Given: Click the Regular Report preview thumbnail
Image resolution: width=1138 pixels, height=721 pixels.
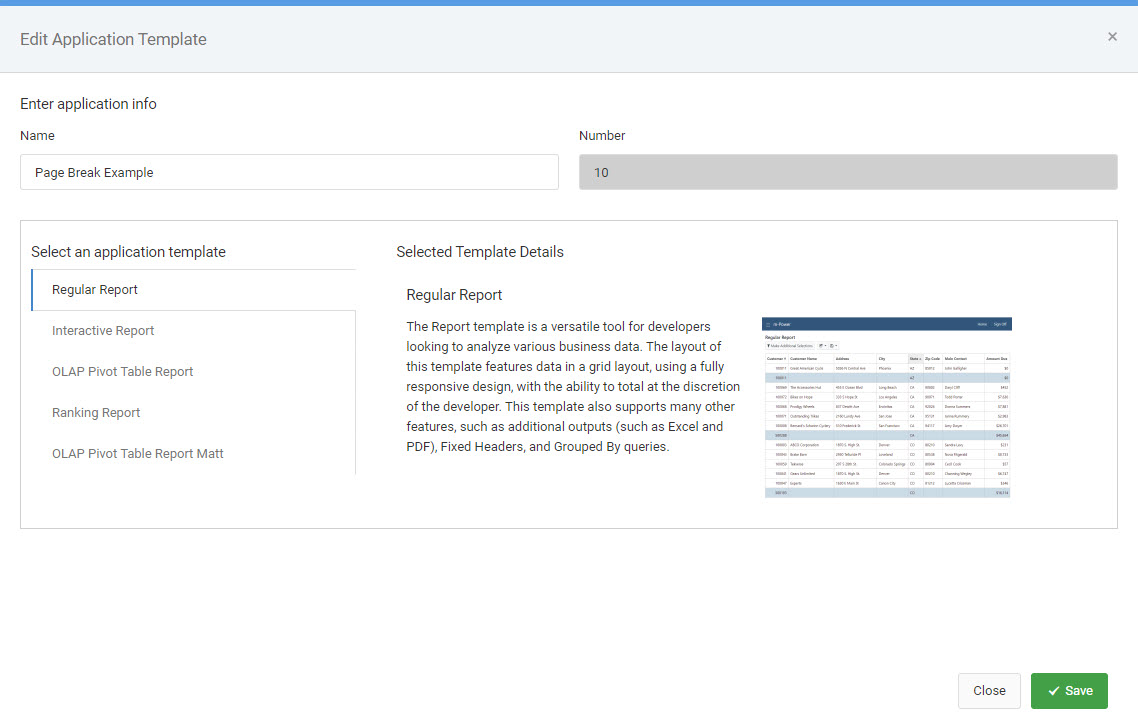Looking at the screenshot, I should pos(886,407).
